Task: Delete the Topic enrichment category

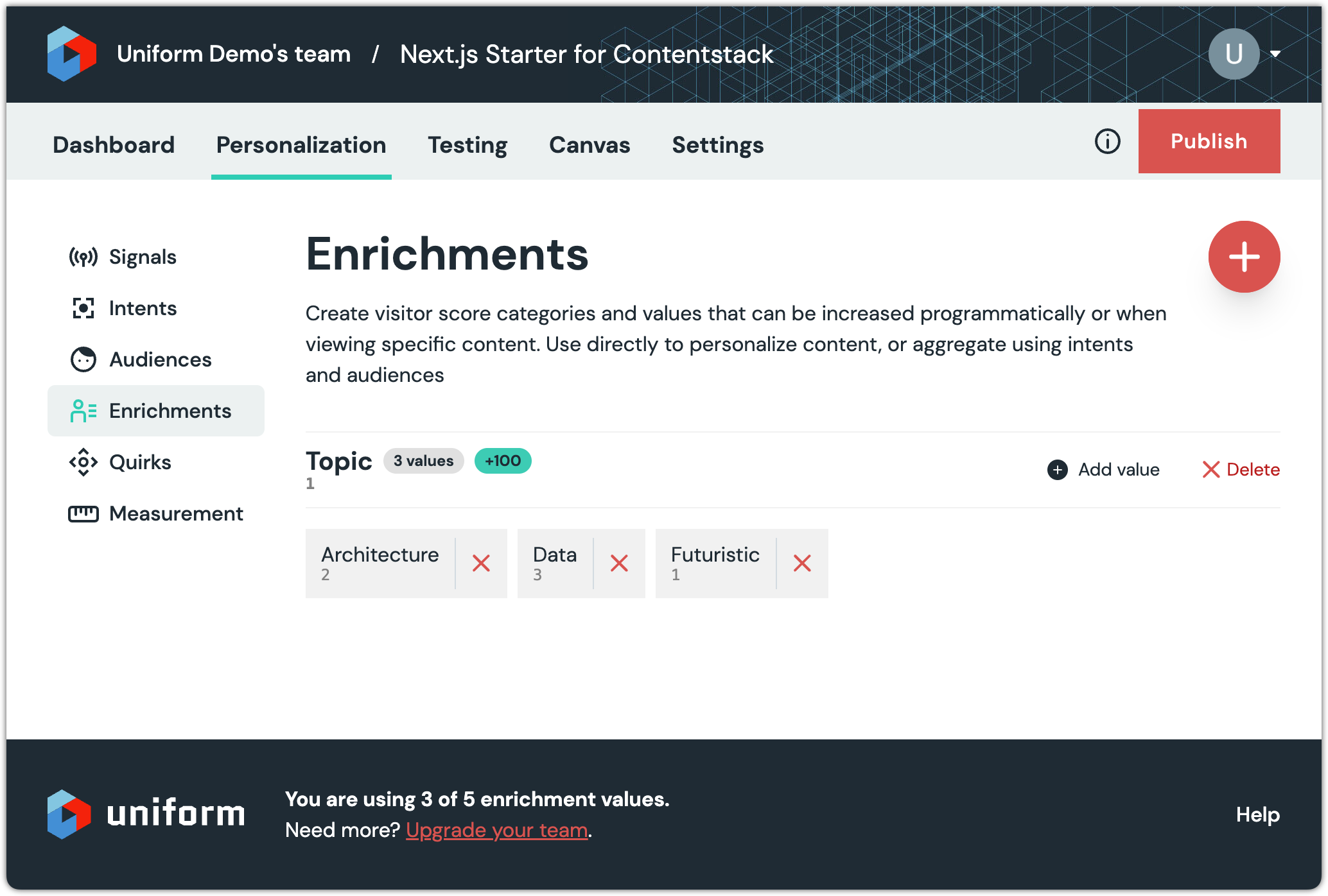Action: click(1241, 470)
